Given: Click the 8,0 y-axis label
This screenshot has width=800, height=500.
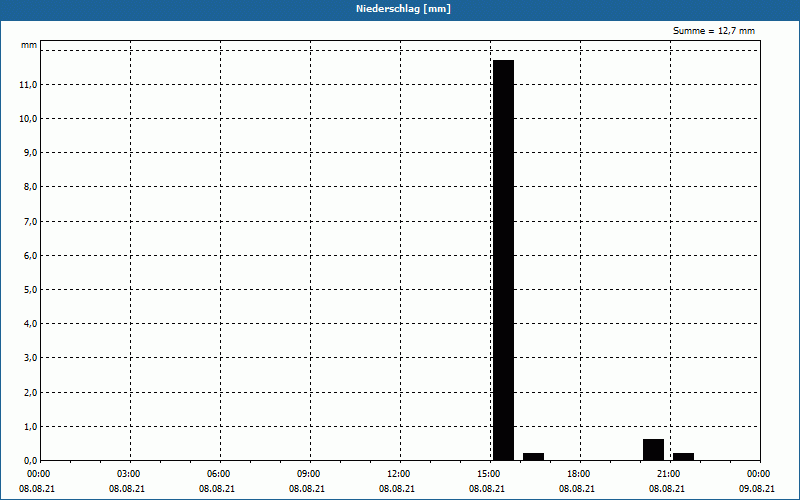Looking at the screenshot, I should (30, 187).
